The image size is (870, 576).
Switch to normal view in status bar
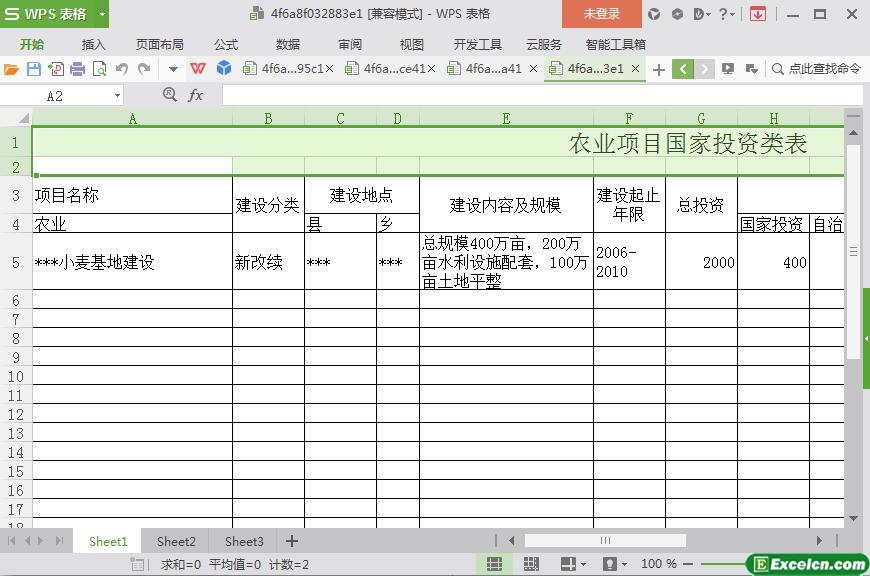494,564
